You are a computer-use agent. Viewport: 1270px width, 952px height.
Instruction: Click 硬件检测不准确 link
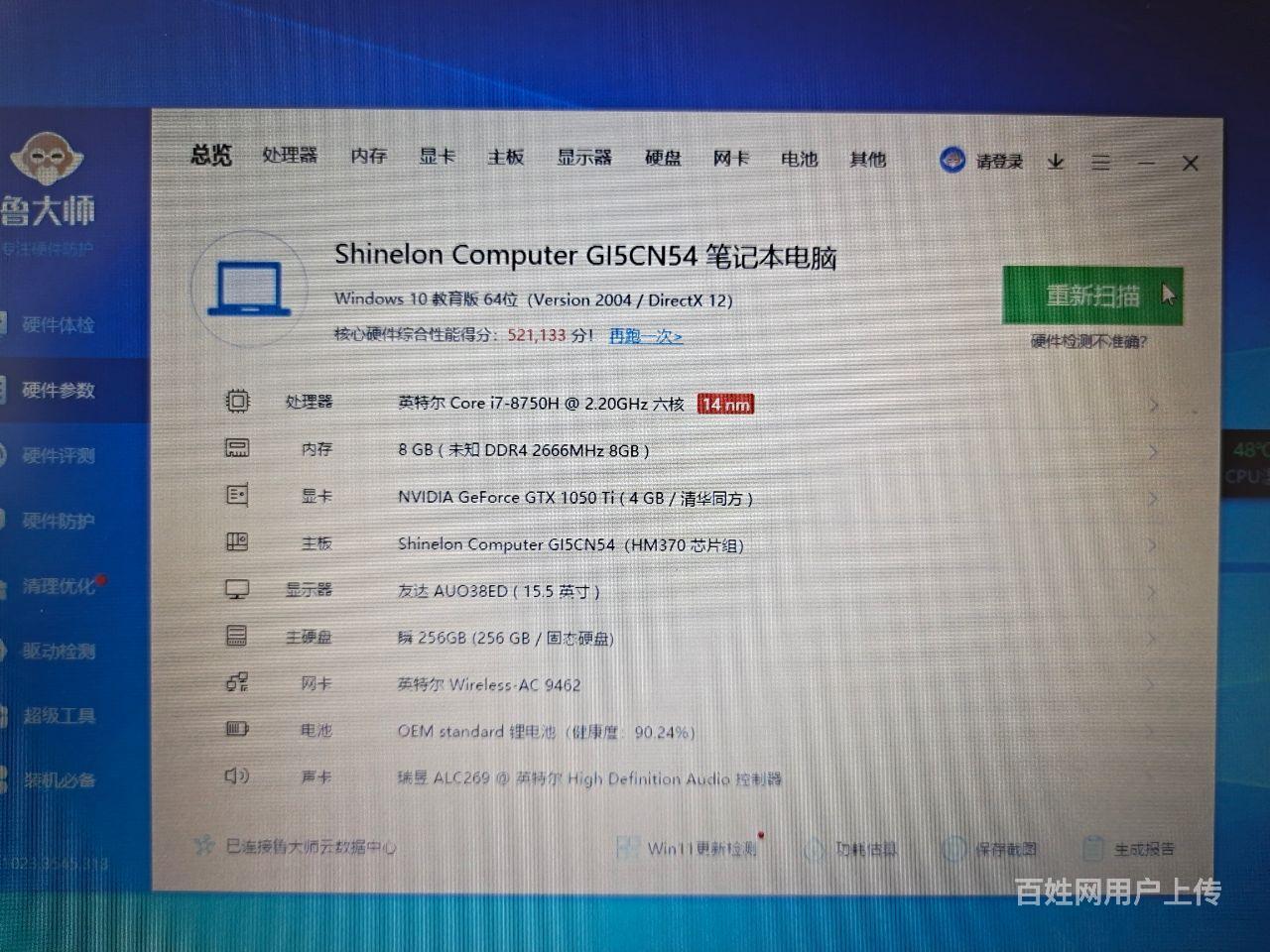point(1088,342)
